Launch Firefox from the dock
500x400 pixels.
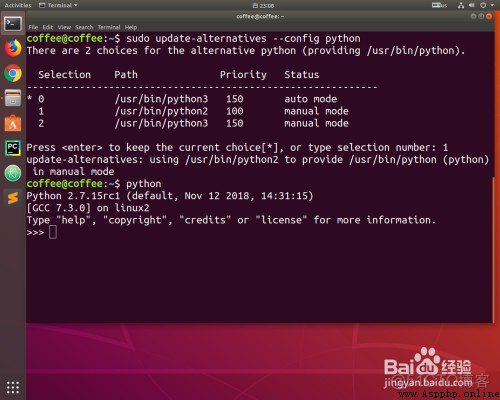tap(13, 48)
